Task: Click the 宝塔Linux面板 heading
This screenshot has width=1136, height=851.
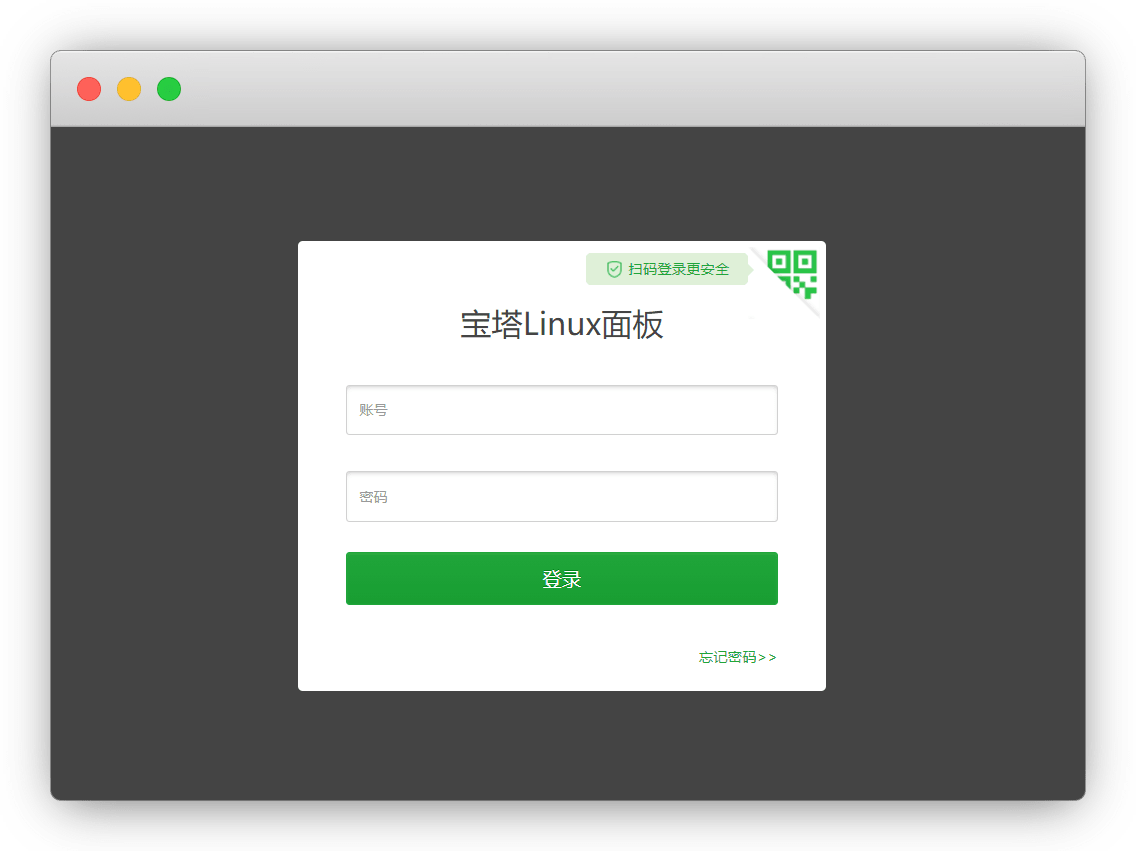Action: click(x=561, y=325)
